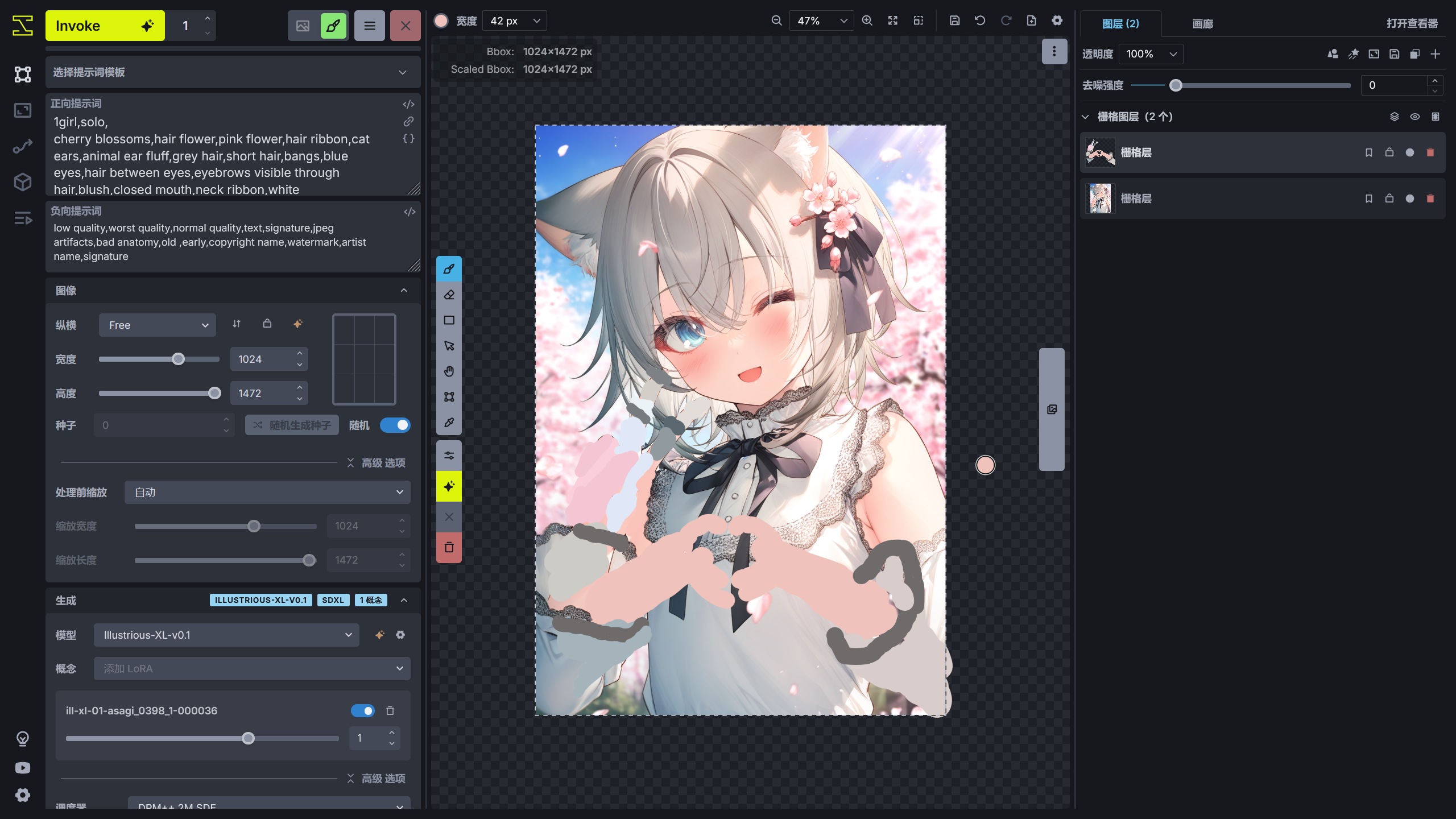Switch to the 画廊 tab
1456x819 pixels.
1202,23
